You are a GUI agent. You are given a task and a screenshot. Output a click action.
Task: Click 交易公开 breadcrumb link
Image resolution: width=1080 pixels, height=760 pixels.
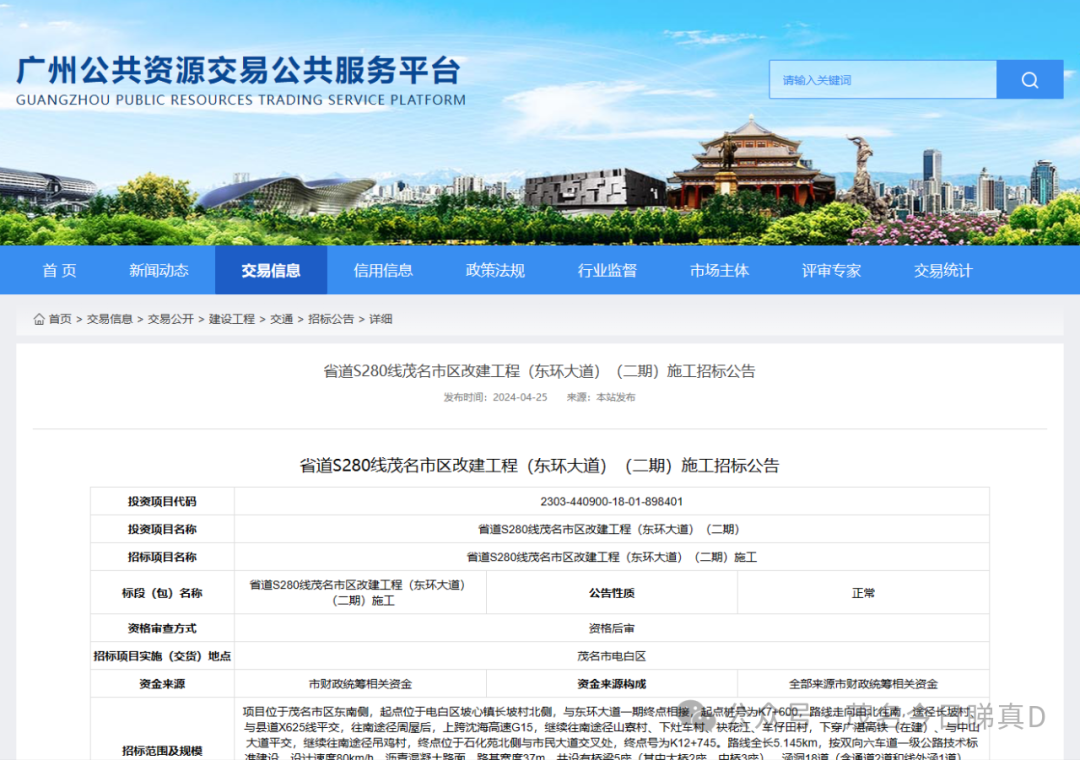[171, 319]
